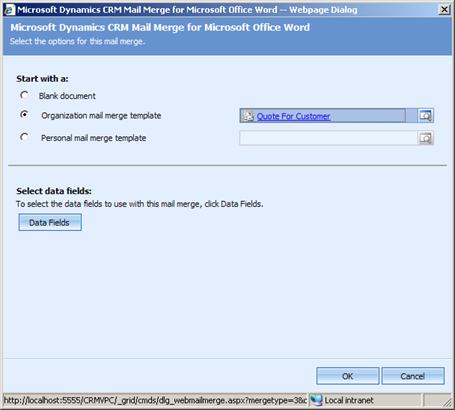The image size is (455, 410).
Task: Click the 'Start with a:' heading
Action: click(x=42, y=79)
